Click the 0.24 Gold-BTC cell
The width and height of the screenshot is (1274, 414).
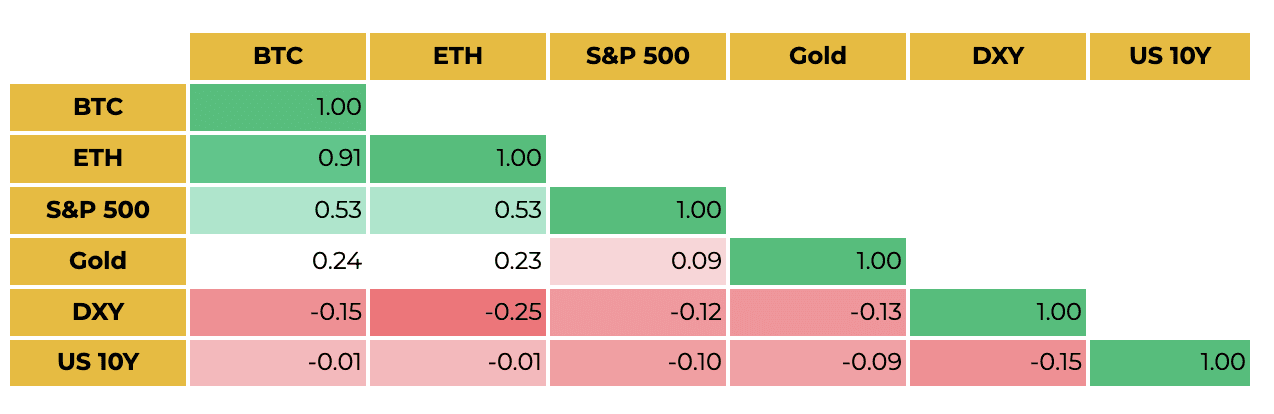(x=278, y=261)
